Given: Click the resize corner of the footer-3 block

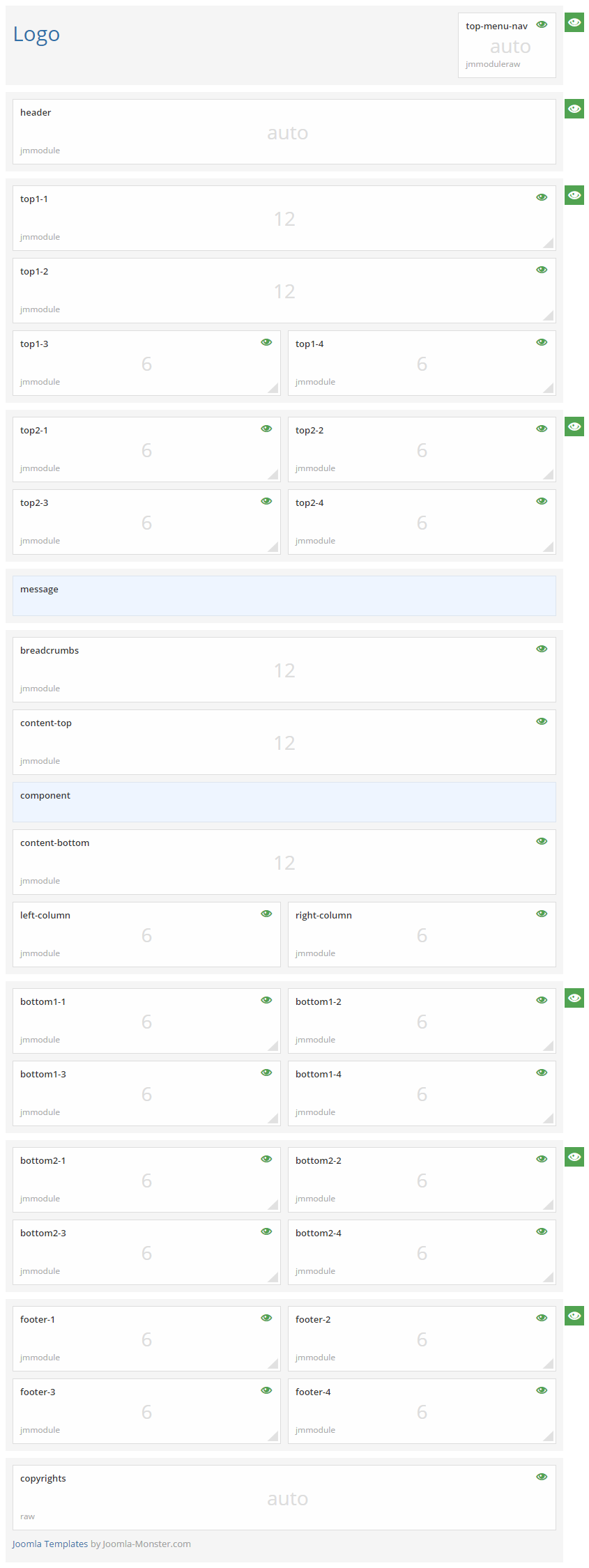Looking at the screenshot, I should (x=273, y=1436).
